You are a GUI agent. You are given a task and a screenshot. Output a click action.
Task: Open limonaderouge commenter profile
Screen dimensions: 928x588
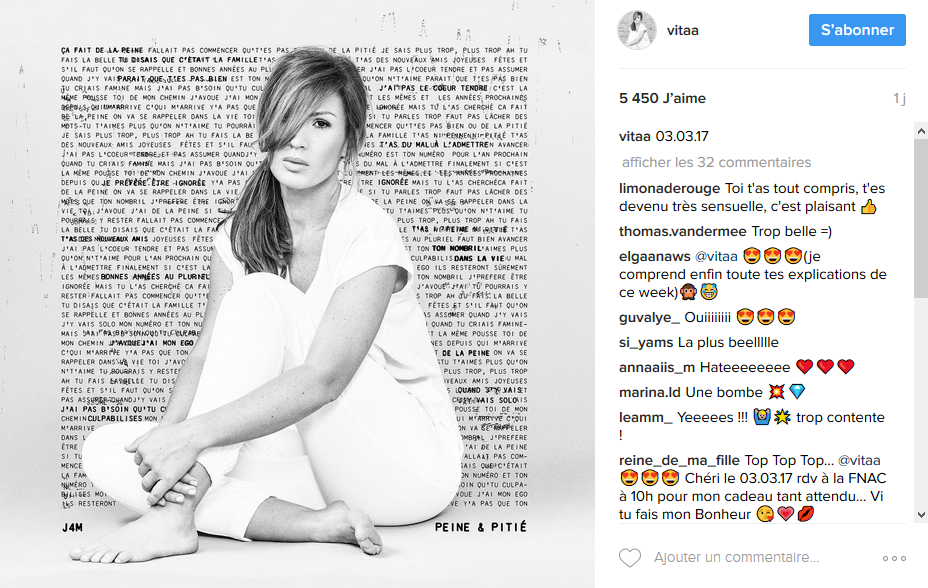669,189
